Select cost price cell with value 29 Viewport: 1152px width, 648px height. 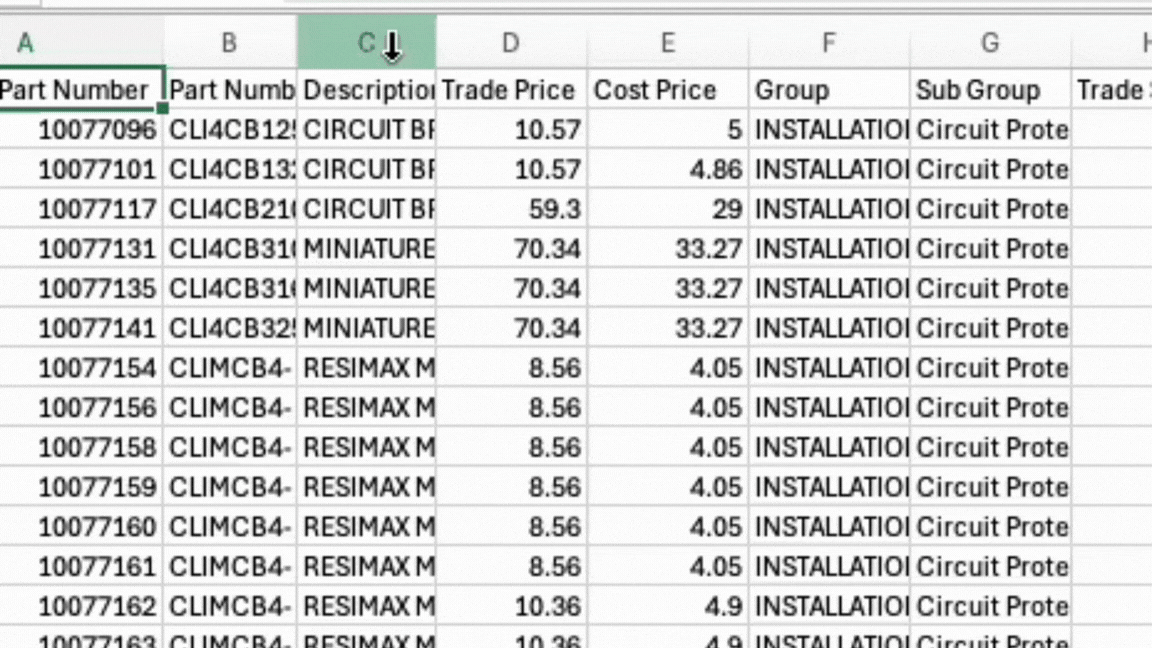[667, 209]
